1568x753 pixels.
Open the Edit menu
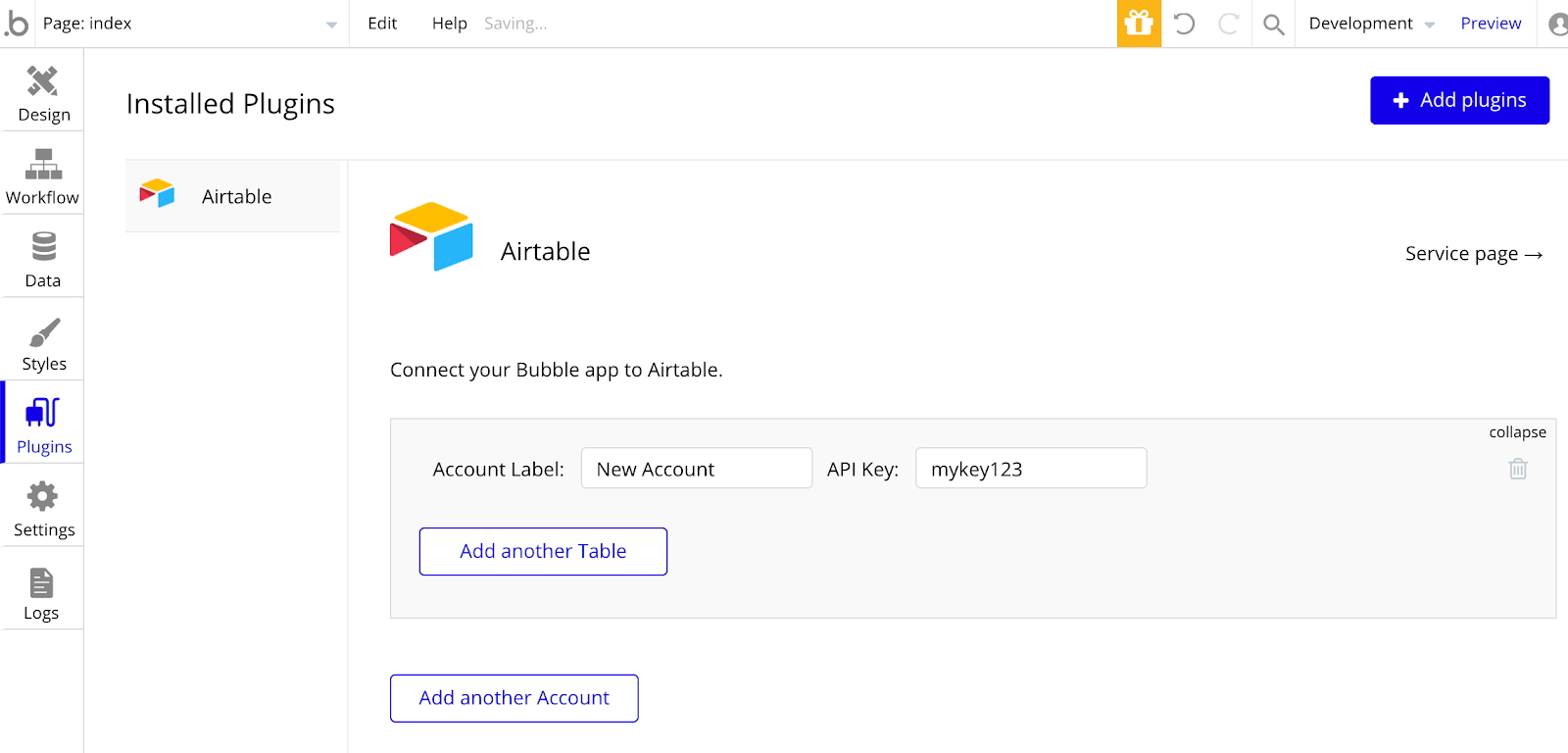pos(382,24)
